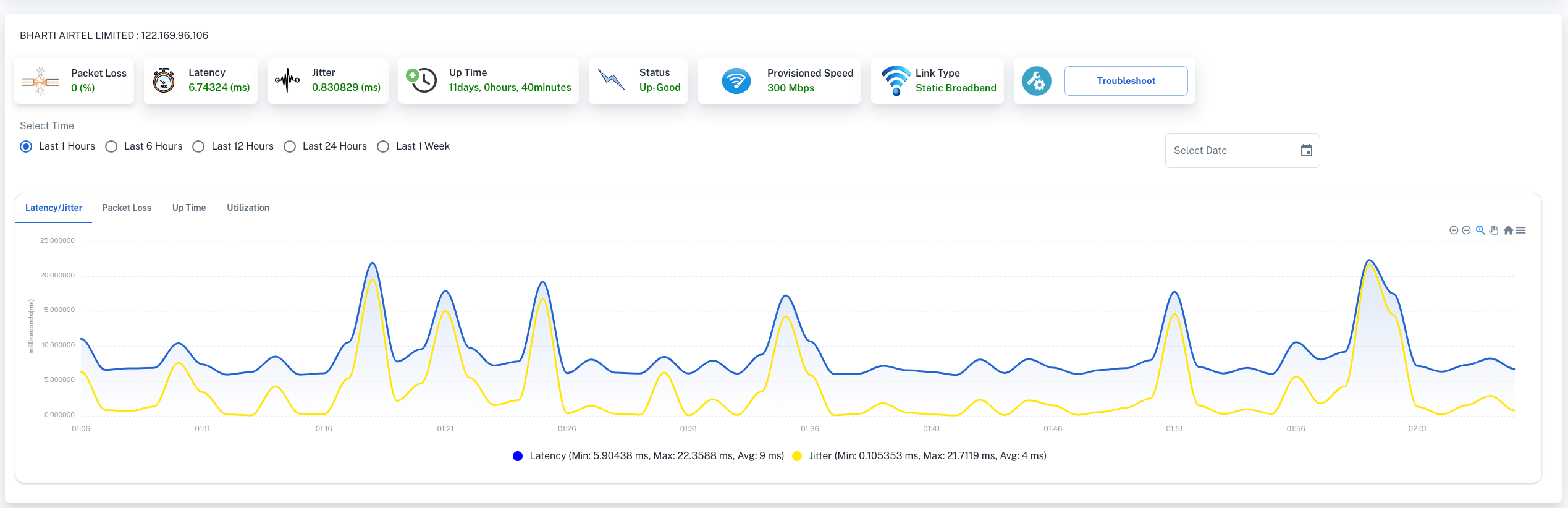Enable the chart panning hand tool
The width and height of the screenshot is (1568, 508).
tap(1494, 231)
